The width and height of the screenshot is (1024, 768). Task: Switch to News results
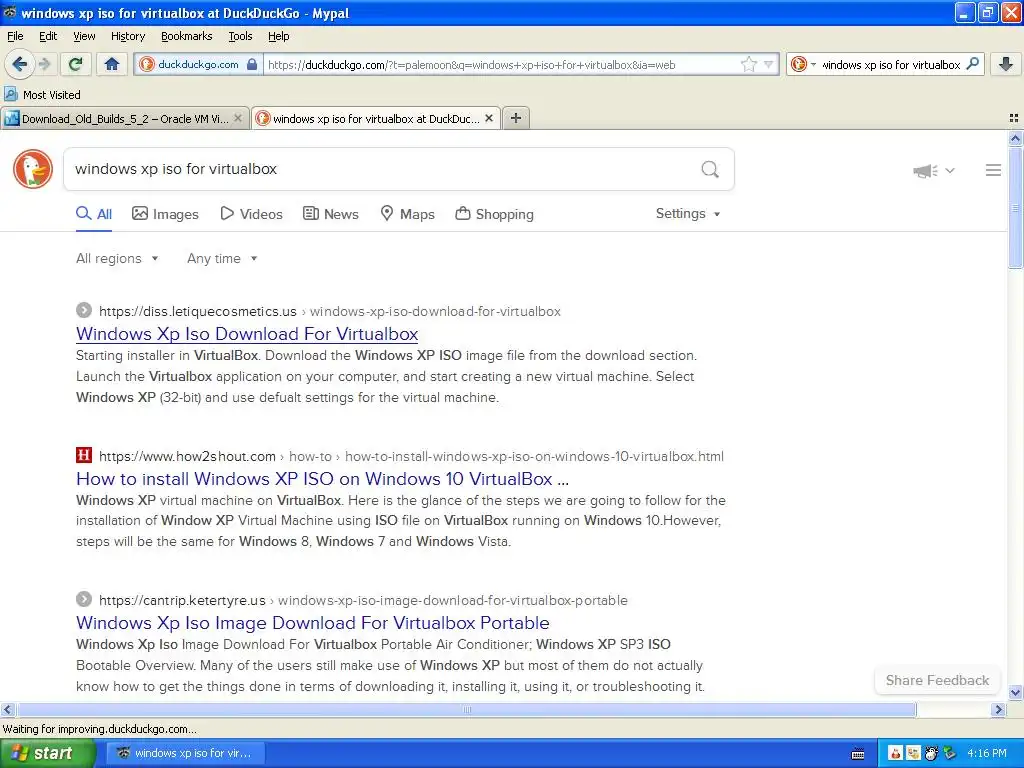pos(330,214)
